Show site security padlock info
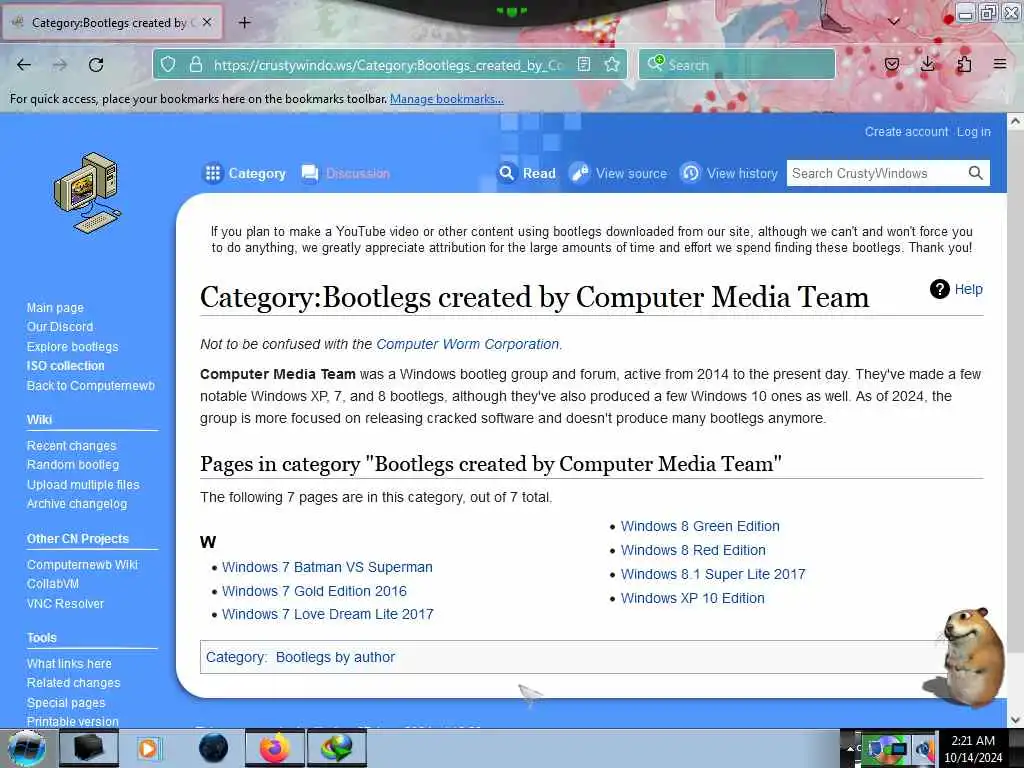The width and height of the screenshot is (1024, 768). [x=195, y=65]
